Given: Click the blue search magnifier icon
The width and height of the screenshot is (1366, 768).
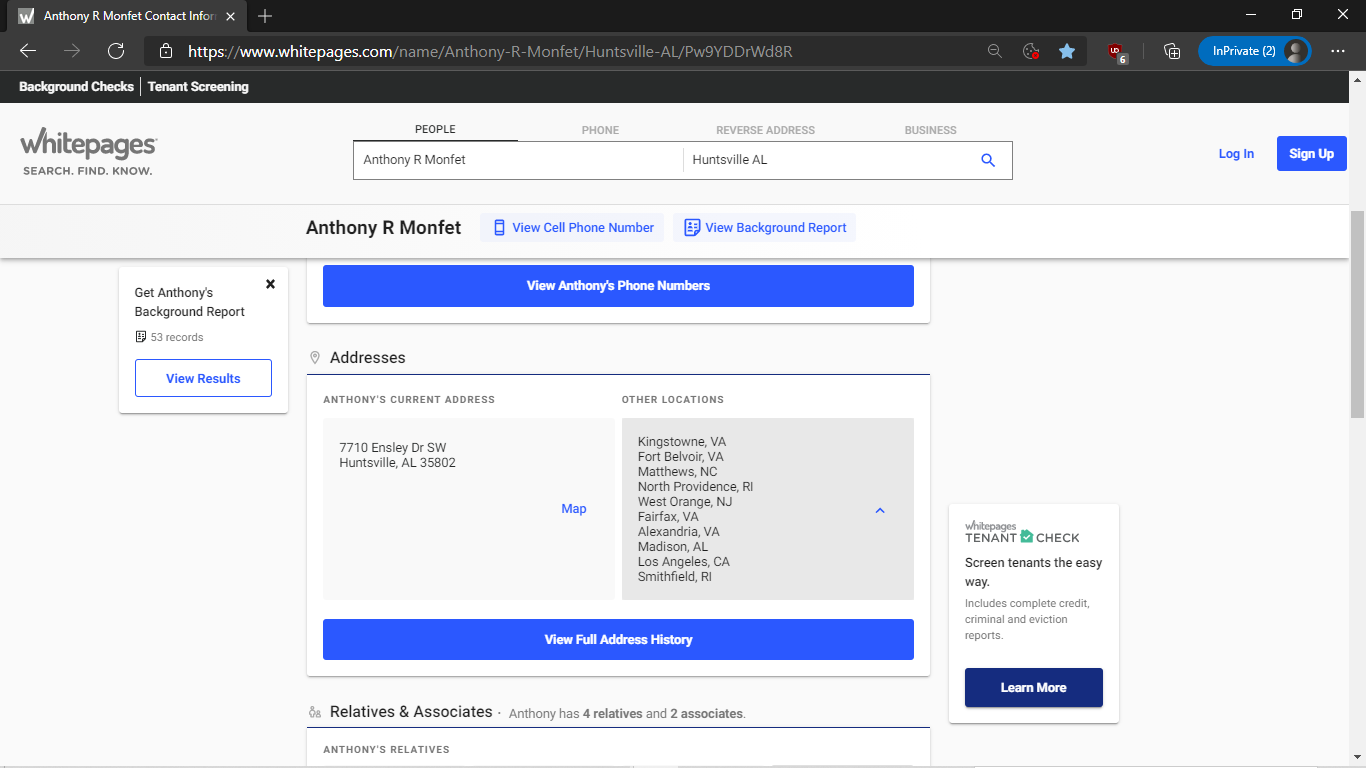Looking at the screenshot, I should [988, 160].
